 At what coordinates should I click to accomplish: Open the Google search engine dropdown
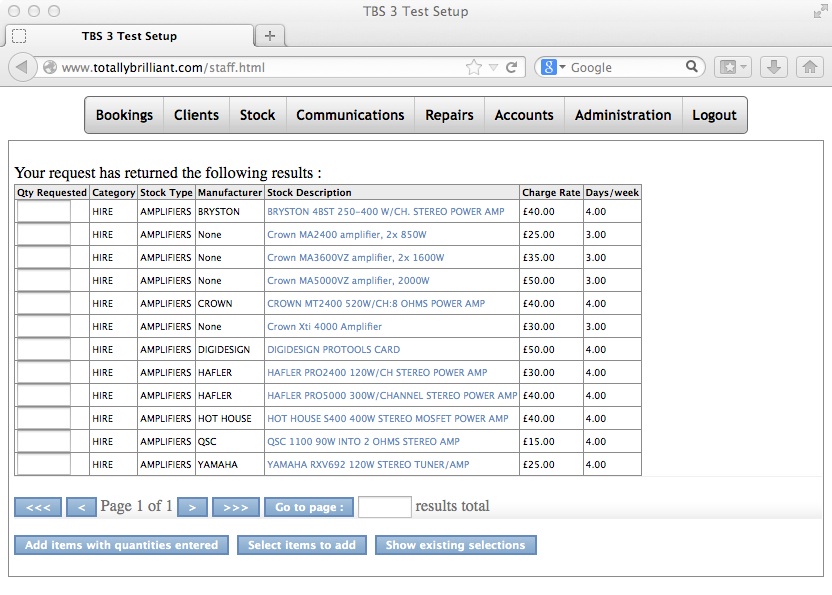click(553, 67)
